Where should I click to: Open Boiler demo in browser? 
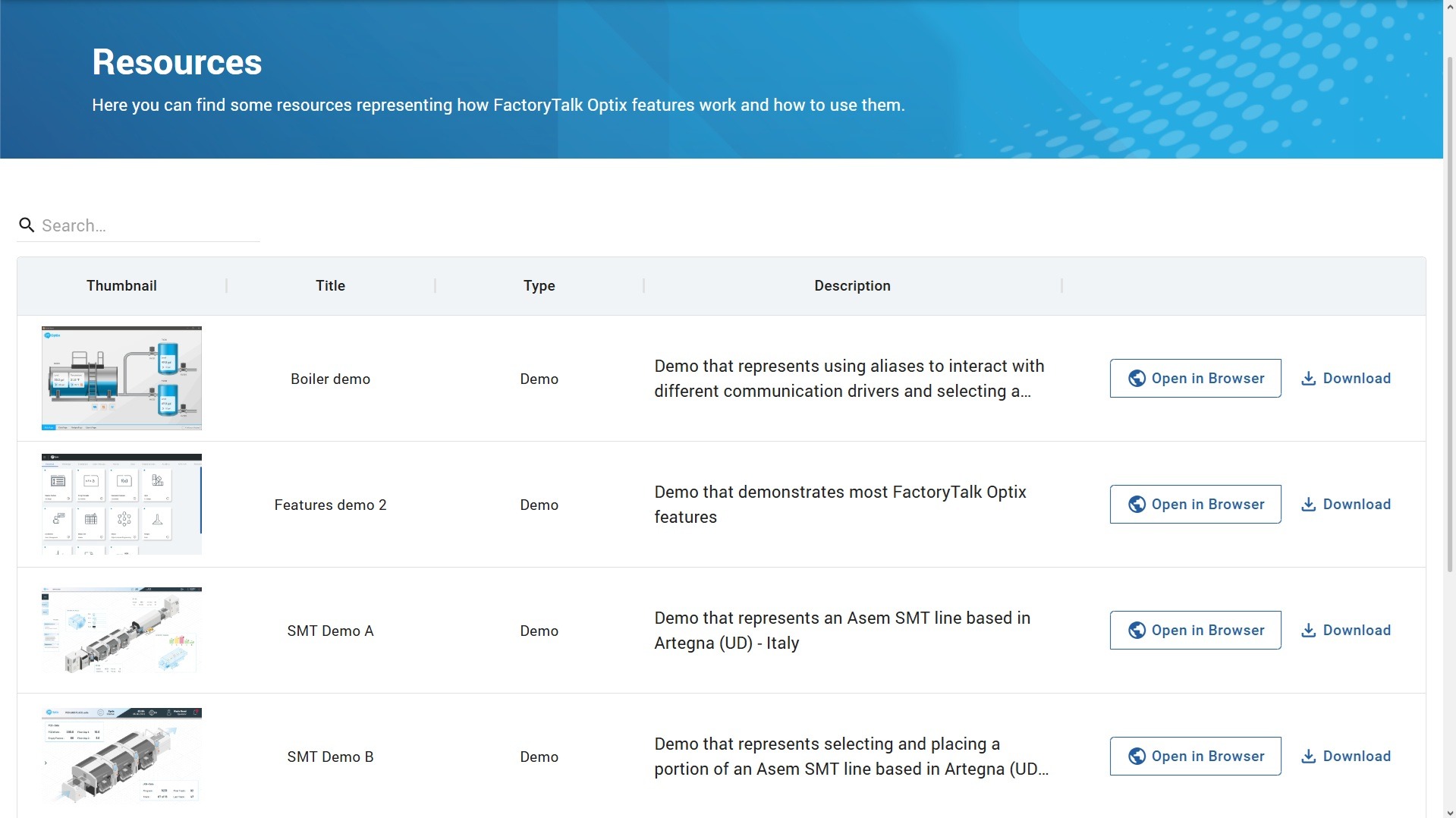(x=1195, y=378)
